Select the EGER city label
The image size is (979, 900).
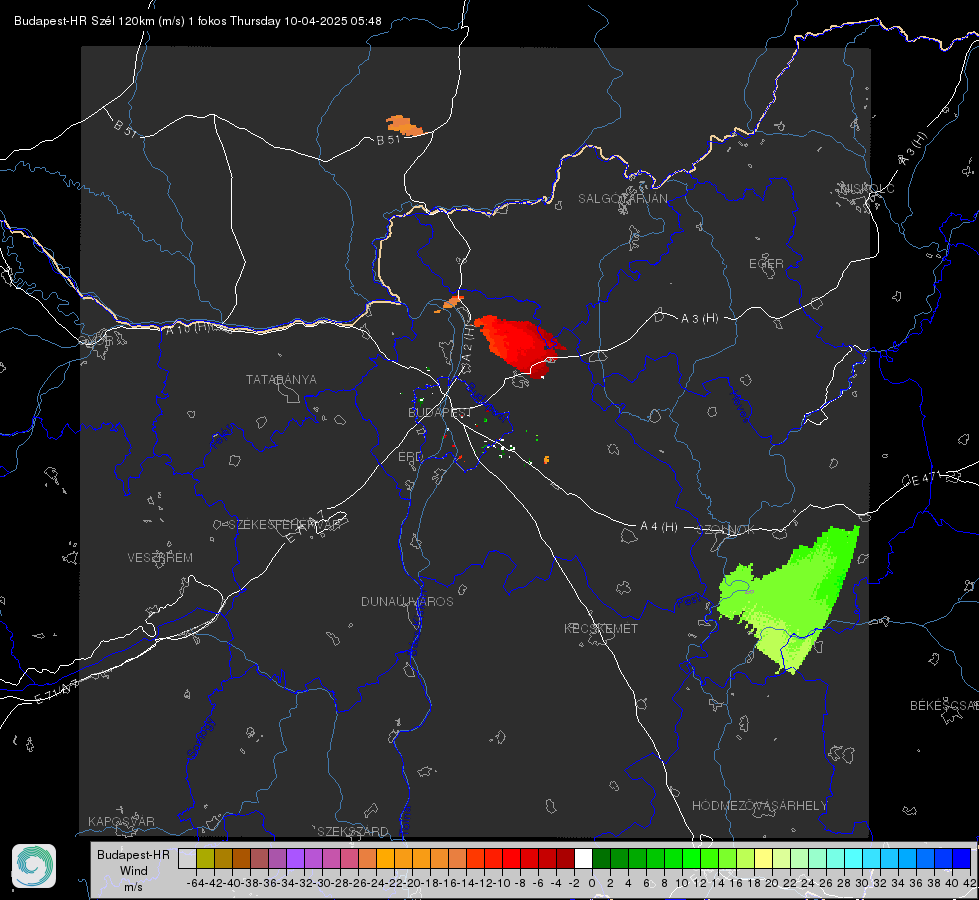coord(766,264)
